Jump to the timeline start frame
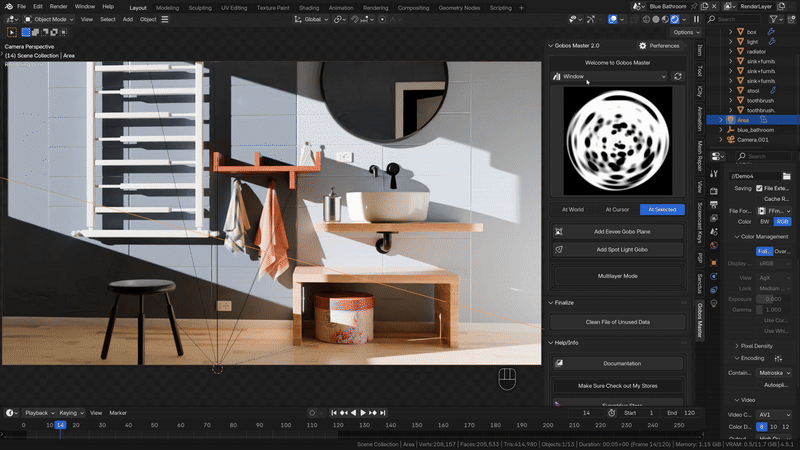800x450 pixels. [334, 413]
